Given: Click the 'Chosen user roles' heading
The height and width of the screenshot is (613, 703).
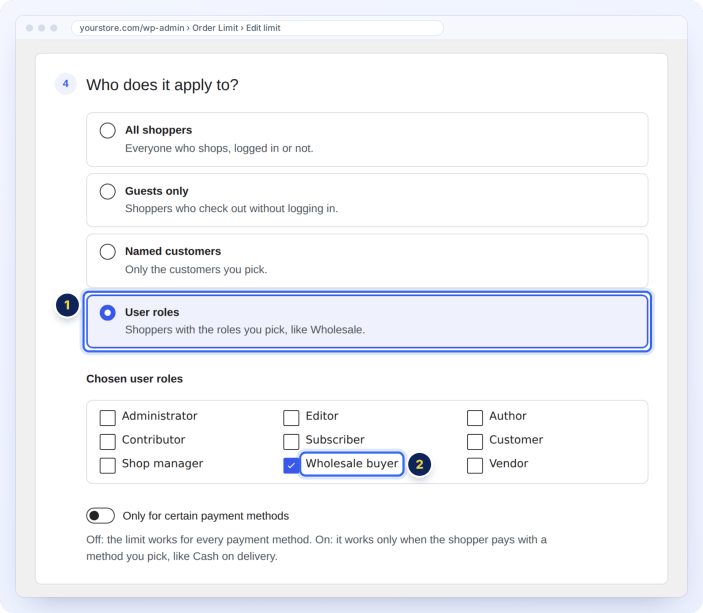Looking at the screenshot, I should pos(135,379).
